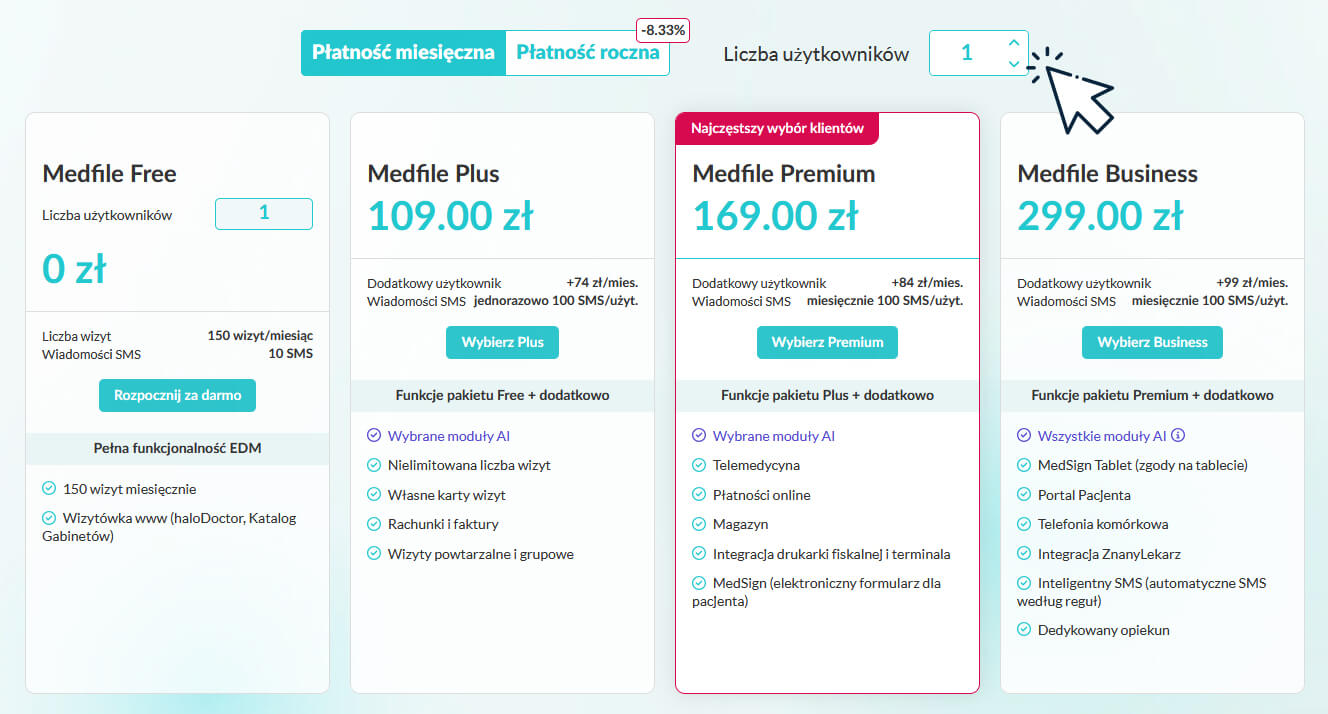This screenshot has height=714, width=1328.
Task: Click the info icon beside Wszystkie moduły AI
Action: pyautogui.click(x=1178, y=436)
